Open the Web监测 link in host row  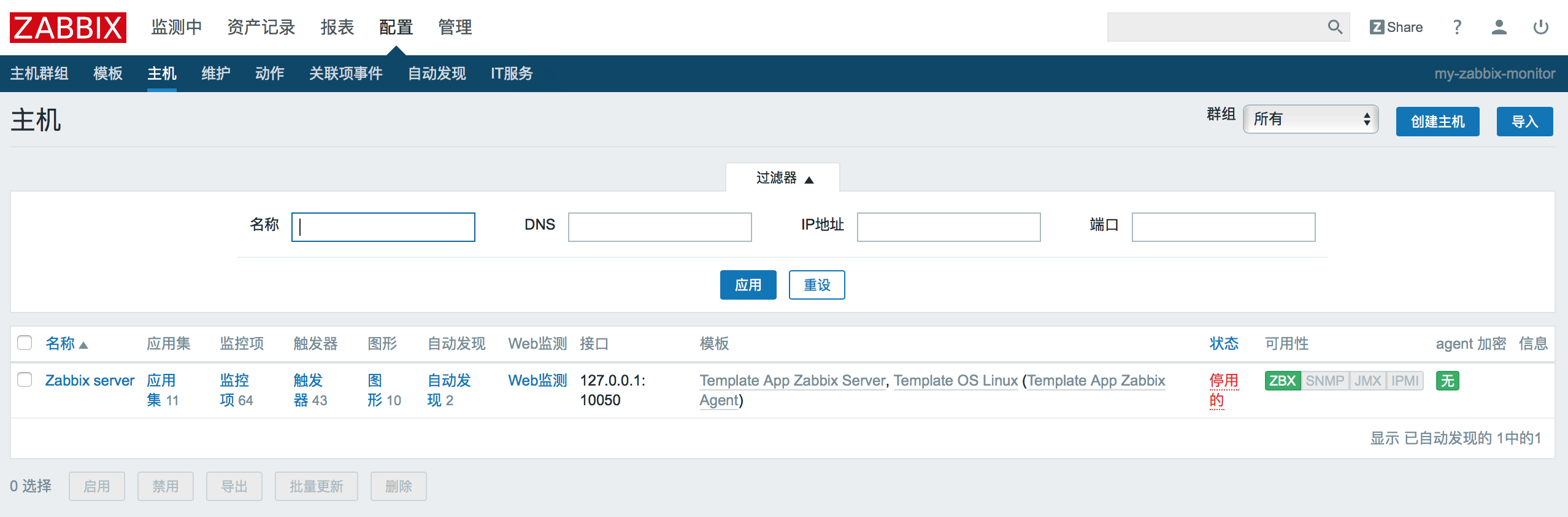[537, 381]
